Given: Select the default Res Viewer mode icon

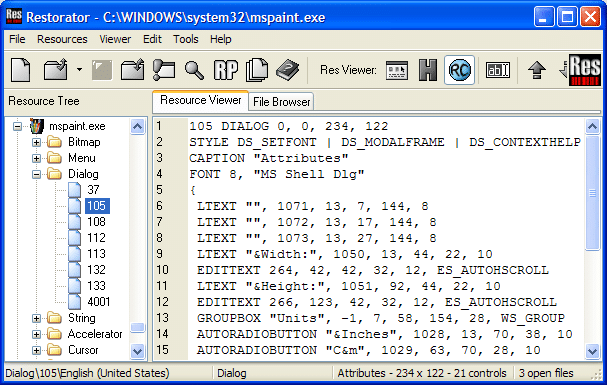Looking at the screenshot, I should pos(397,70).
